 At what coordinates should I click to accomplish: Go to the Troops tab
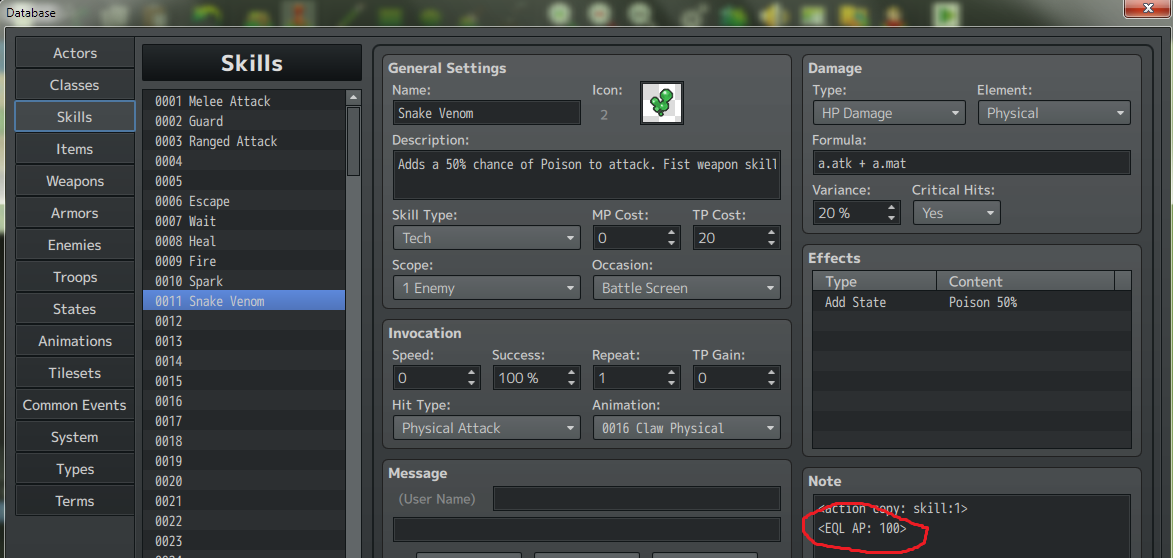[75, 278]
